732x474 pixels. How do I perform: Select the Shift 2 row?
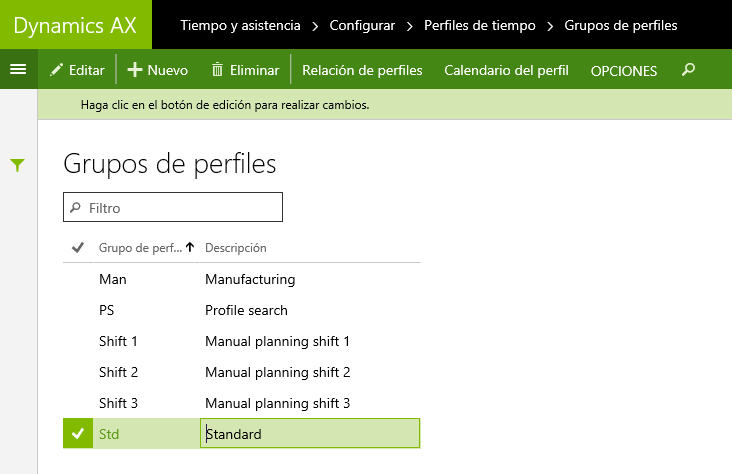click(x=241, y=372)
